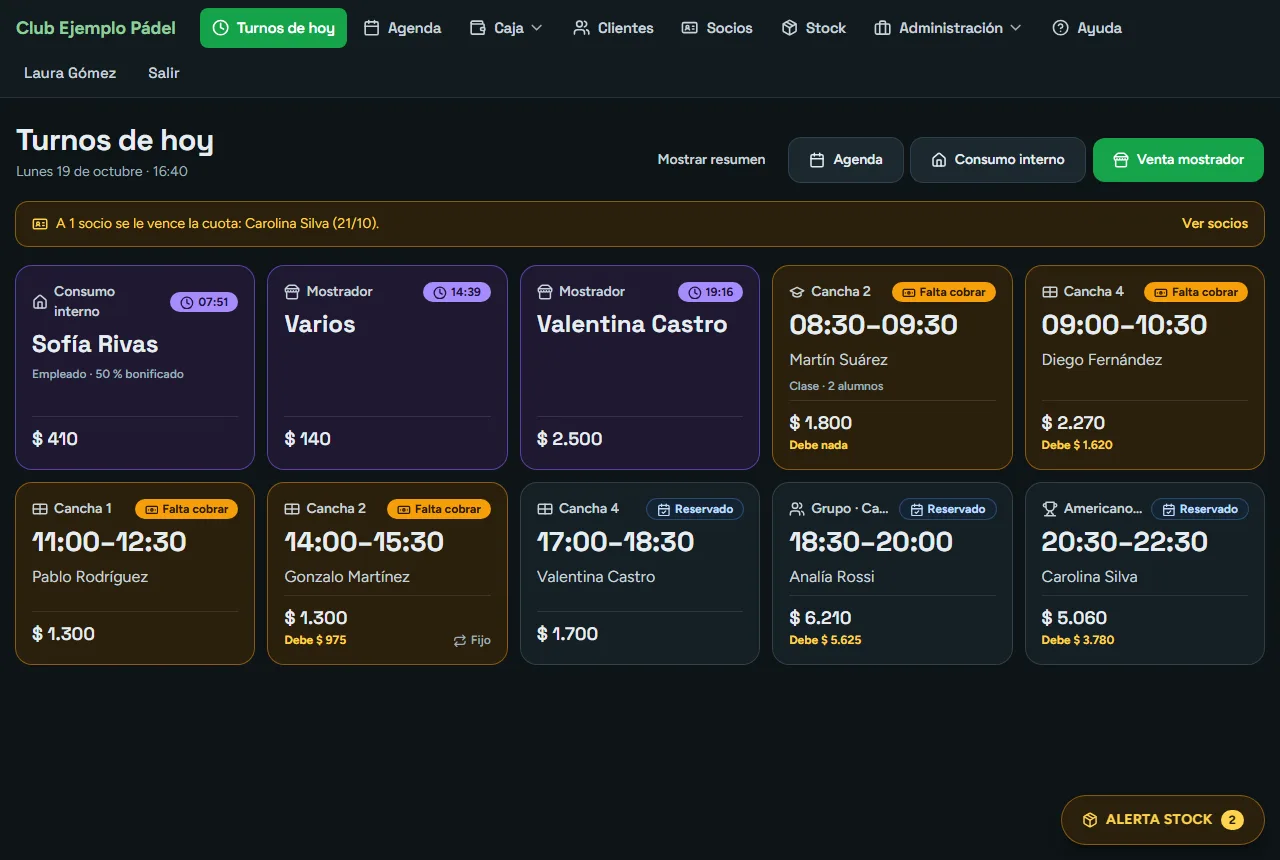Open the Clientes menu item

(x=614, y=28)
